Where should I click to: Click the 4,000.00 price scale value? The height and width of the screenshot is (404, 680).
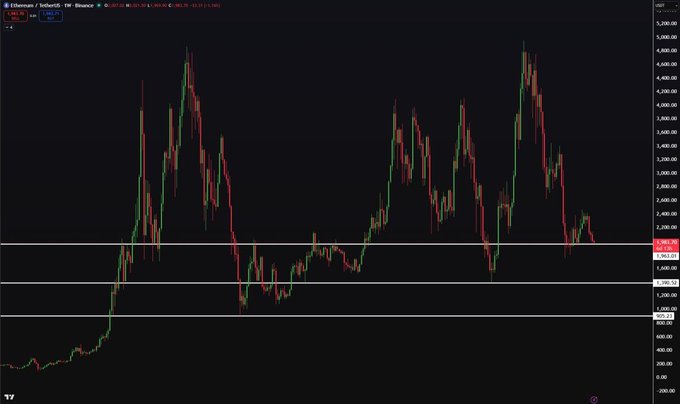[x=667, y=105]
